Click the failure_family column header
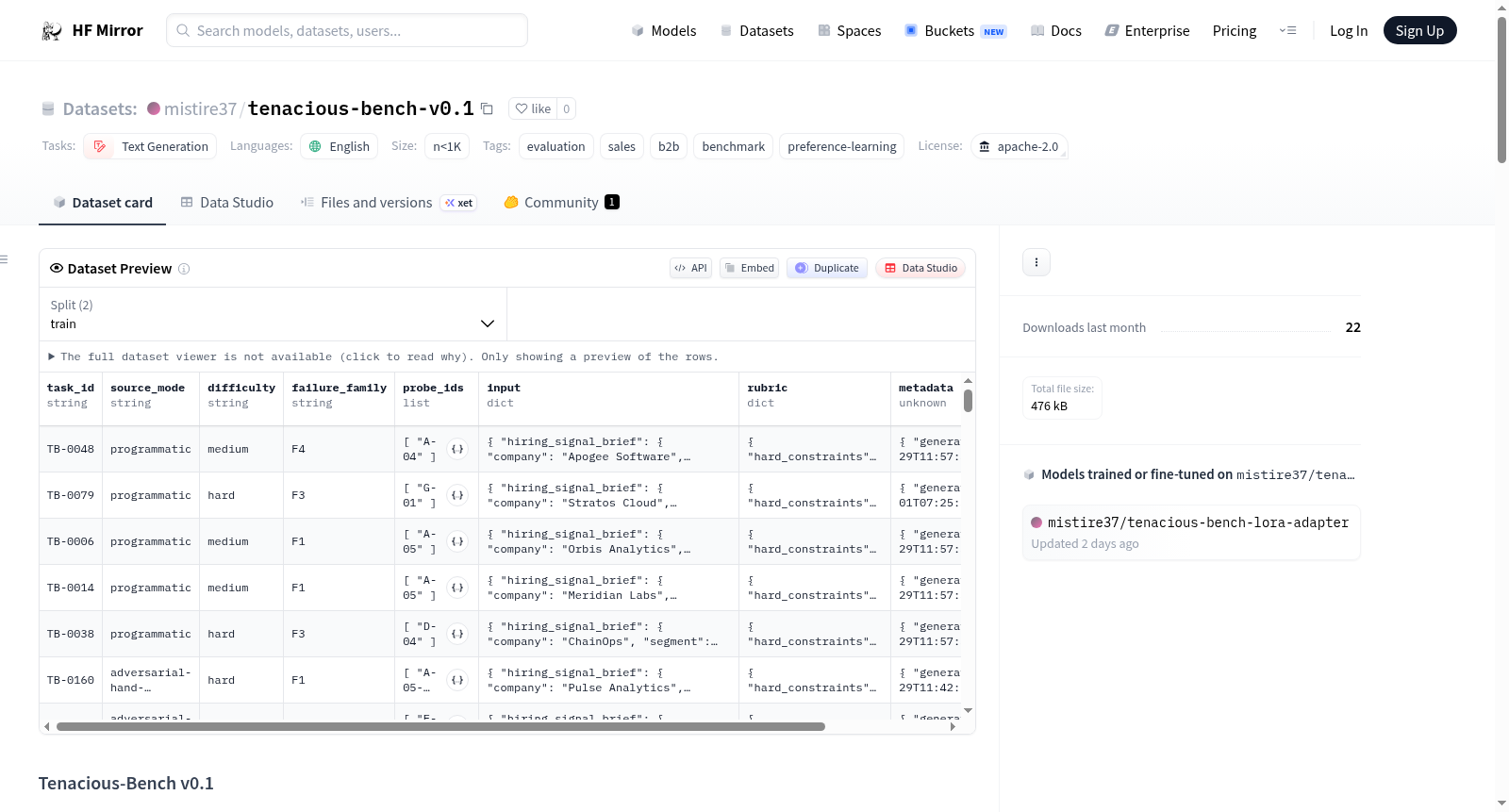The image size is (1509, 812). 340,395
